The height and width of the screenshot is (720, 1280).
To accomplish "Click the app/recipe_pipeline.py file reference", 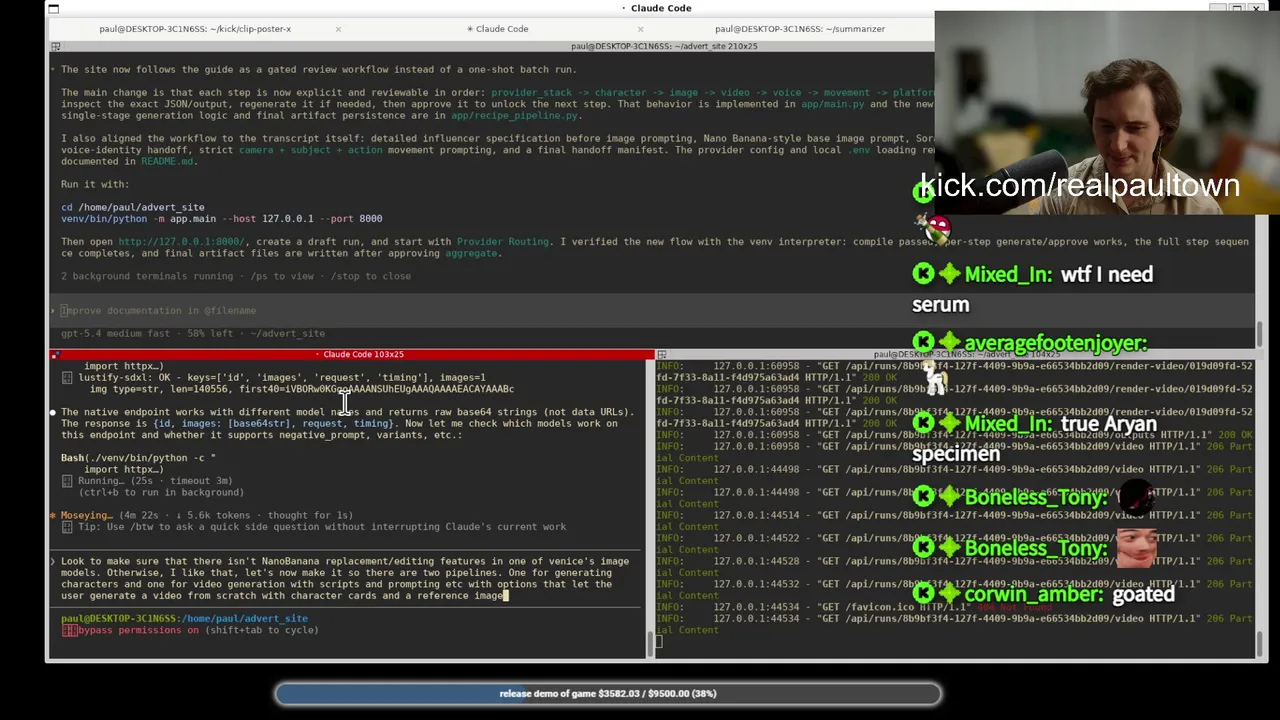I will [x=515, y=115].
